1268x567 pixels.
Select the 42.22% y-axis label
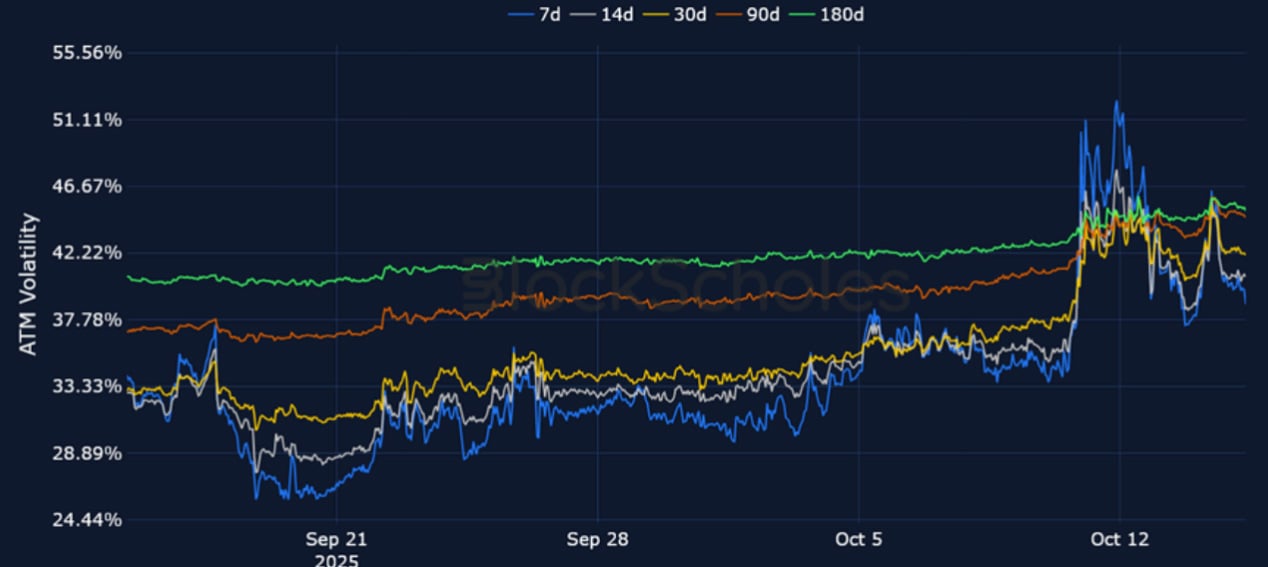(87, 252)
